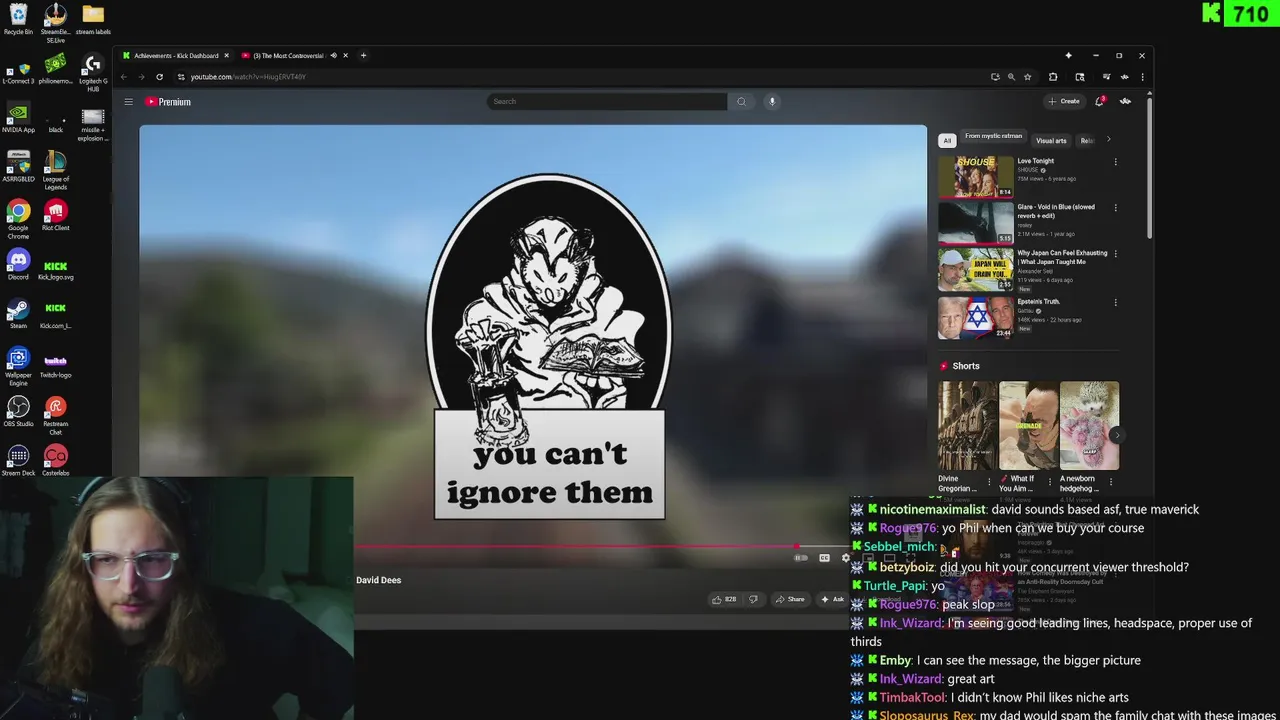This screenshot has height=720, width=1280.
Task: Open YouTube notifications bell
Action: tap(1099, 101)
